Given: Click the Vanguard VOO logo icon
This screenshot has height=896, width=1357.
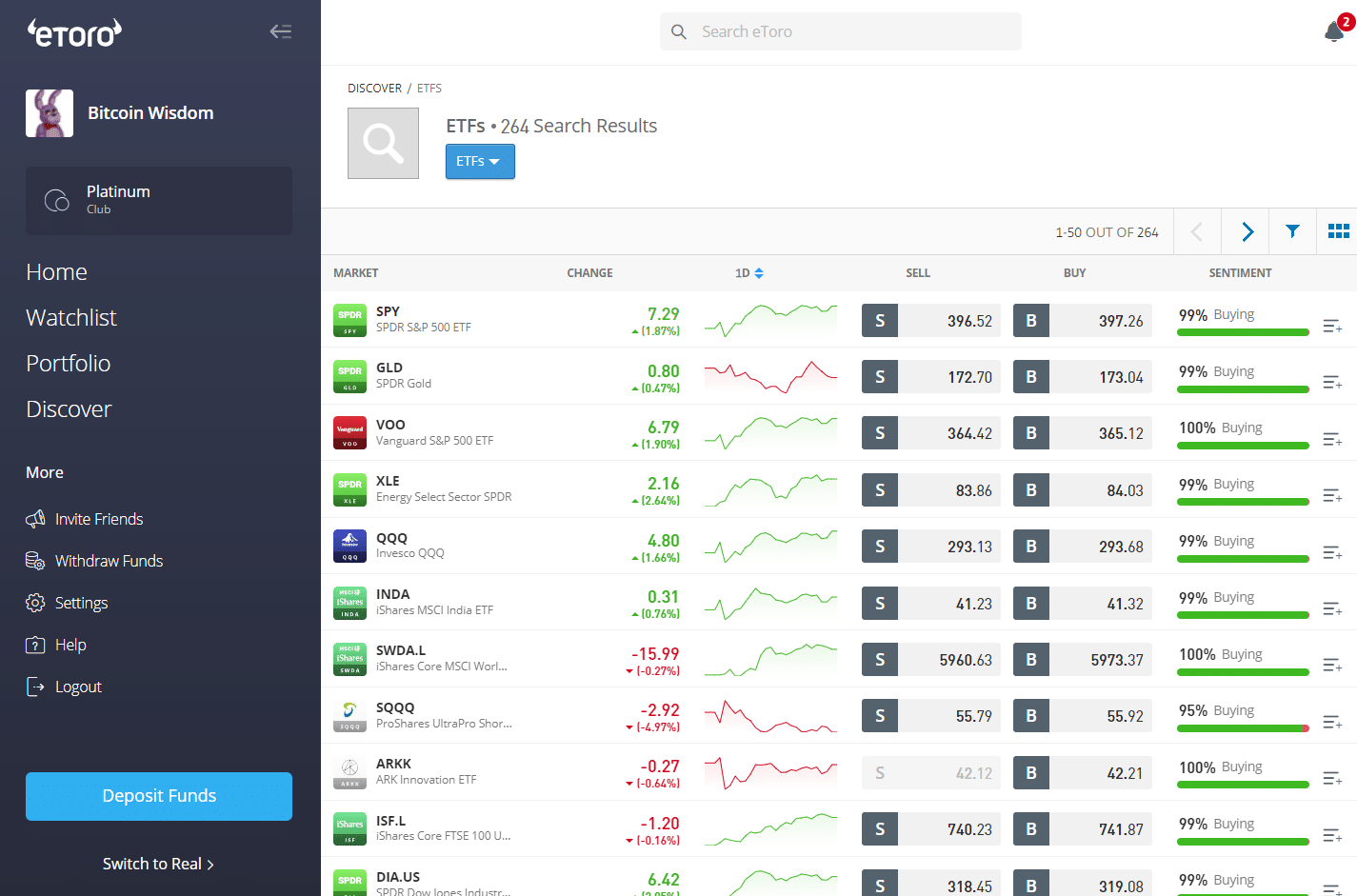Looking at the screenshot, I should (349, 433).
